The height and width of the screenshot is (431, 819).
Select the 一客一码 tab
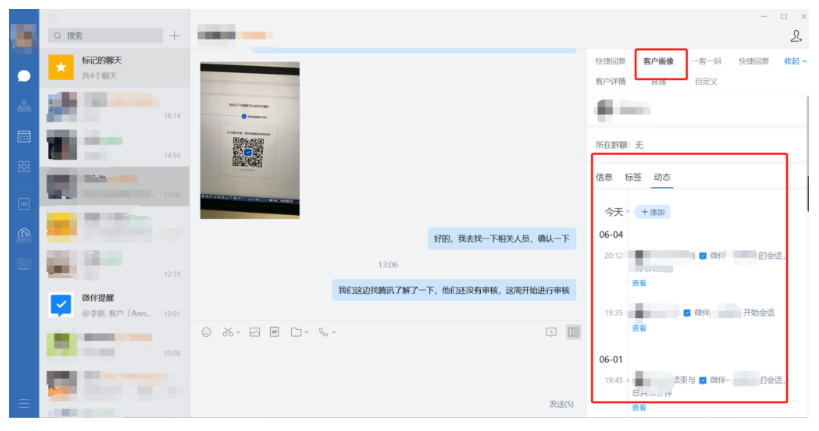706,61
